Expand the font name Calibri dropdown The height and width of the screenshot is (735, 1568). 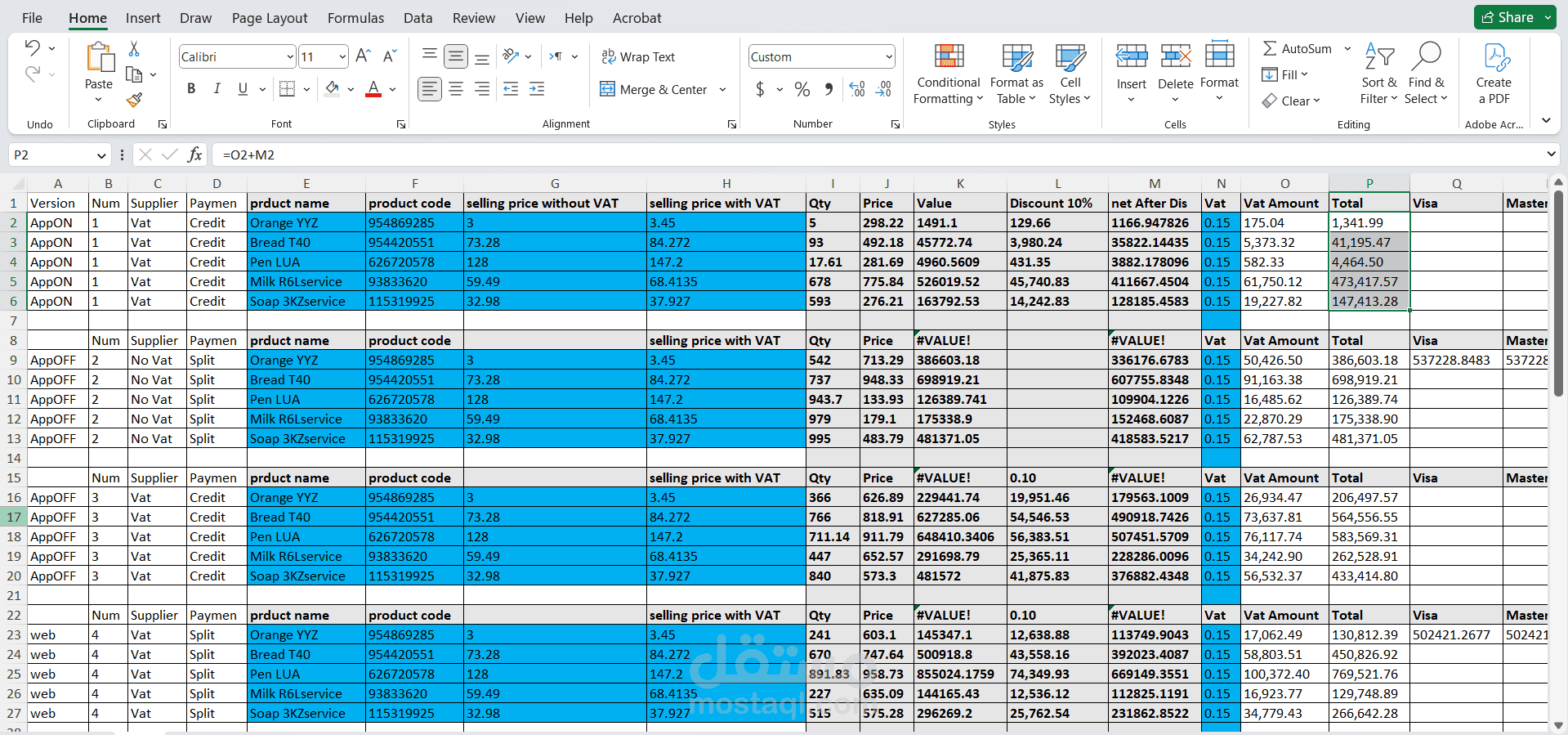pyautogui.click(x=290, y=56)
